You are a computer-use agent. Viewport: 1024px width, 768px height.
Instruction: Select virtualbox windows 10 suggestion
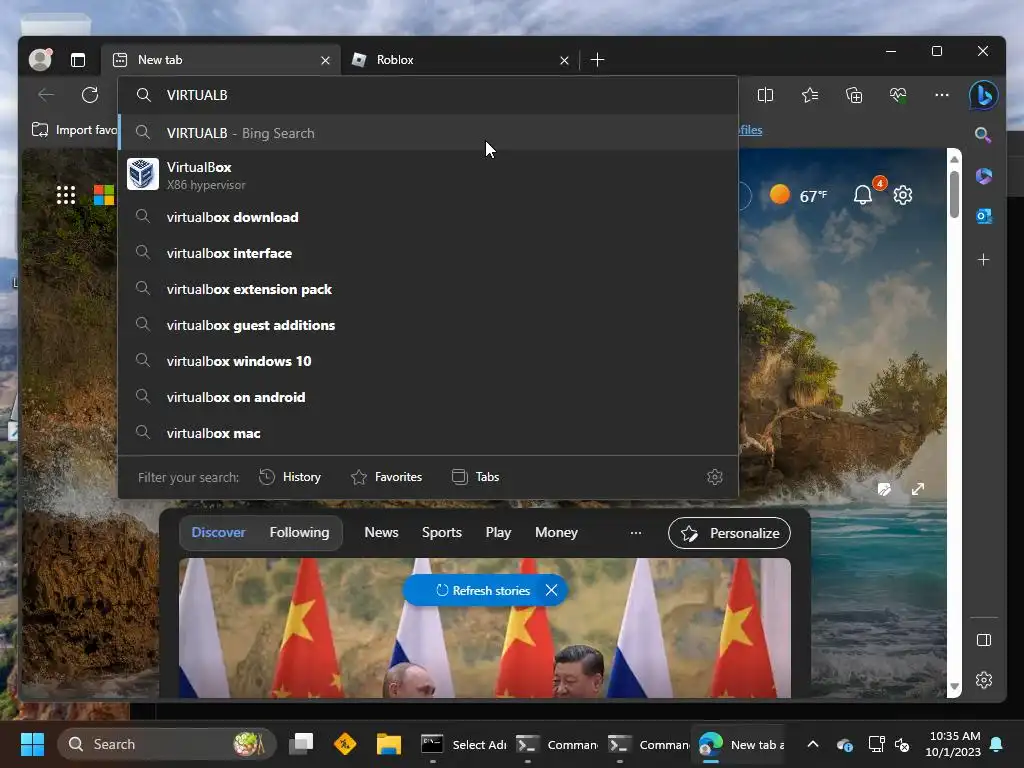(428, 360)
